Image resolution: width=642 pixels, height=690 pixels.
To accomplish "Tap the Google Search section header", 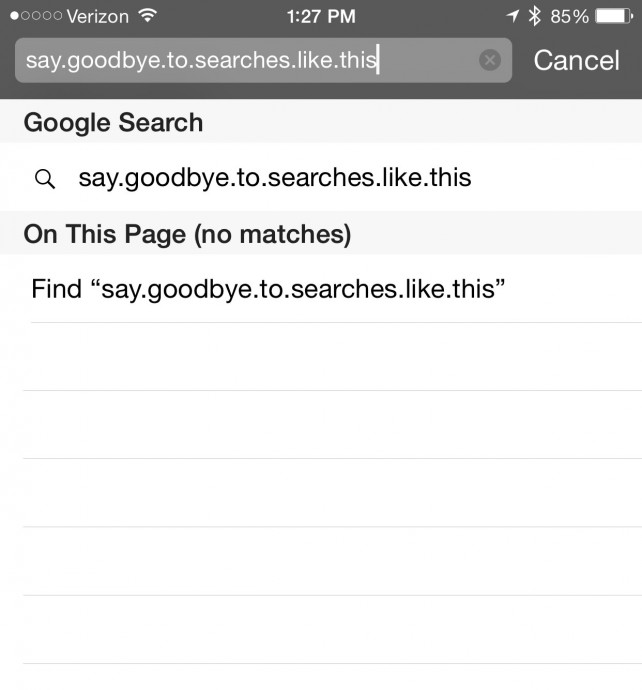I will [113, 123].
